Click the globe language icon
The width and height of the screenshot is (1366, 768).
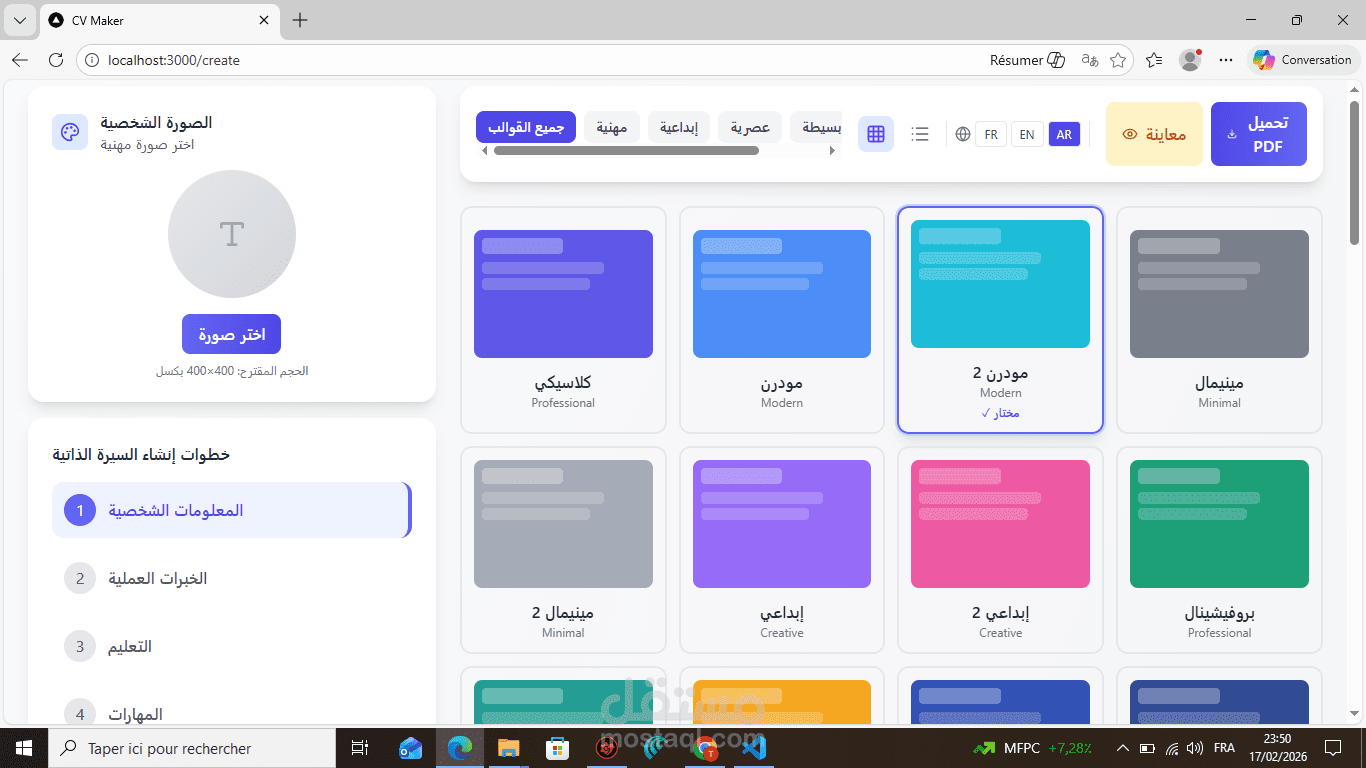(x=962, y=133)
